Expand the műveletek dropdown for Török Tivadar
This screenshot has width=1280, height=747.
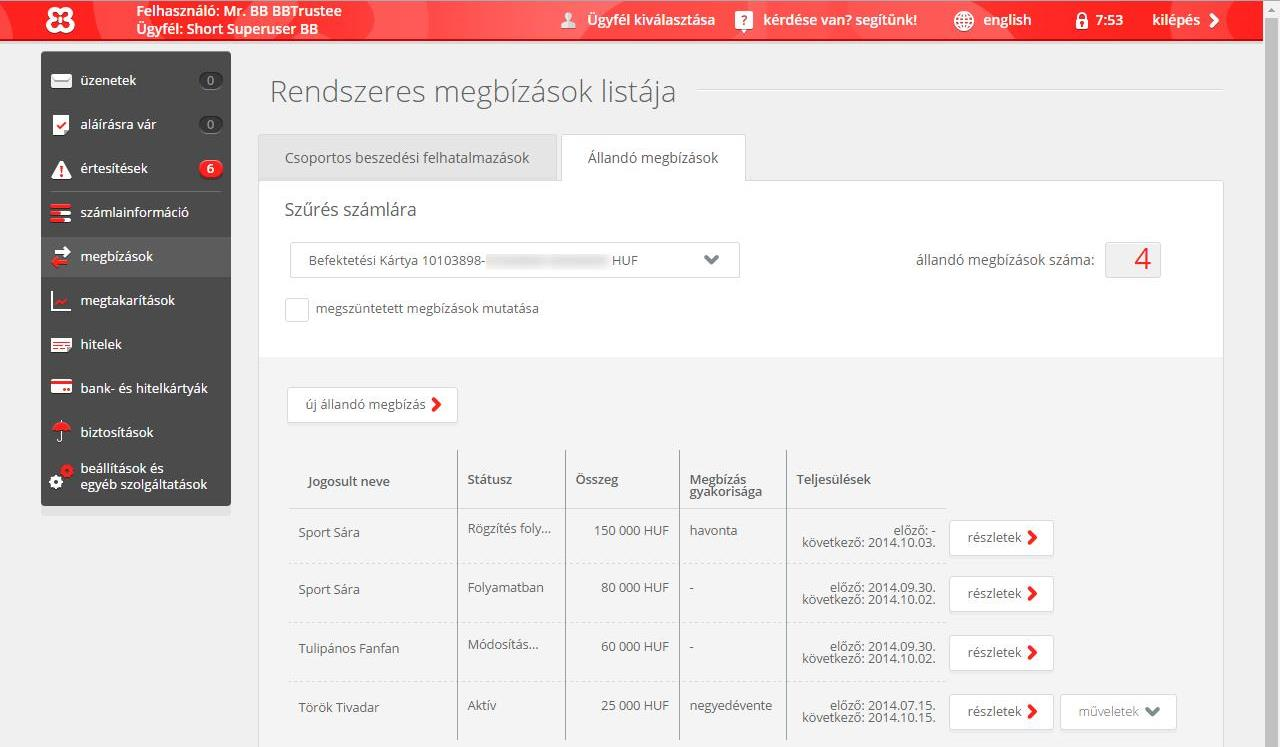coord(1118,712)
